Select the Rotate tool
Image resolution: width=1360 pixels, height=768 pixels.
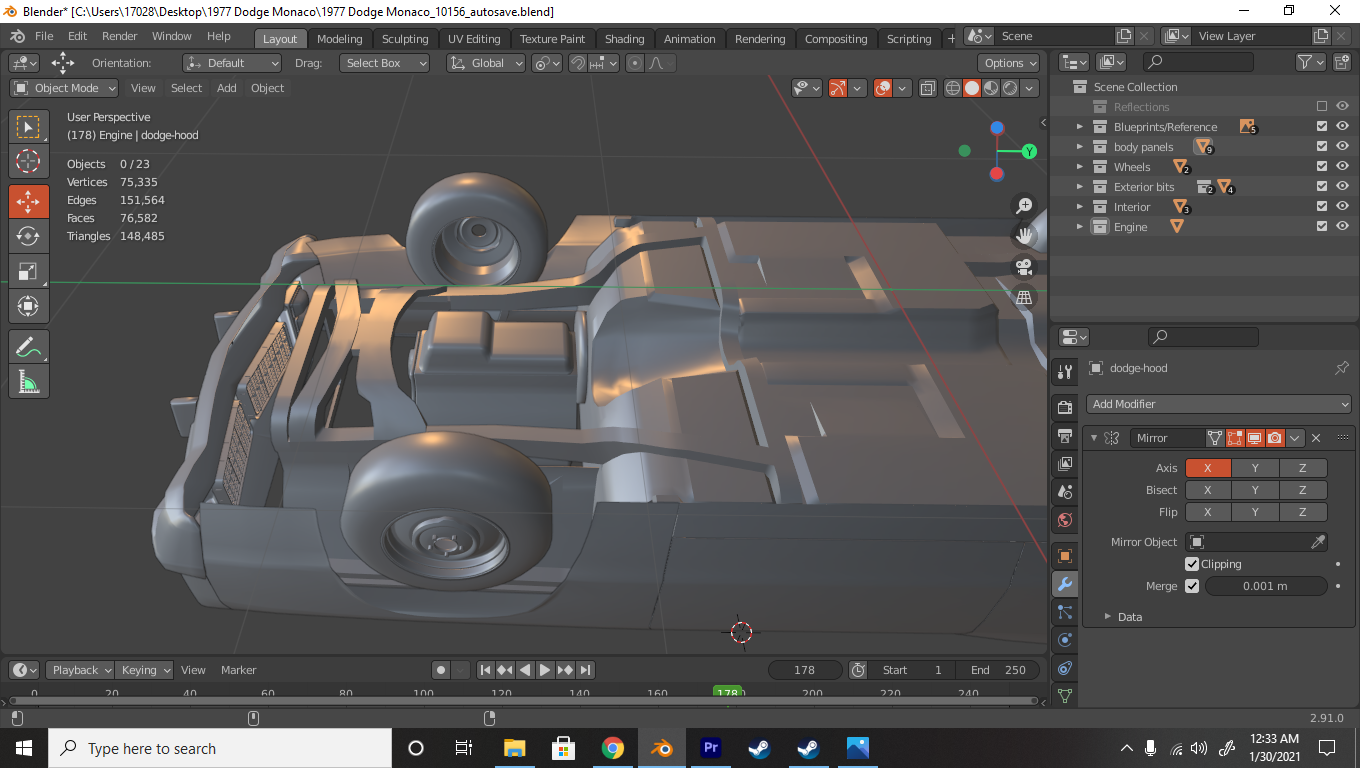[28, 236]
